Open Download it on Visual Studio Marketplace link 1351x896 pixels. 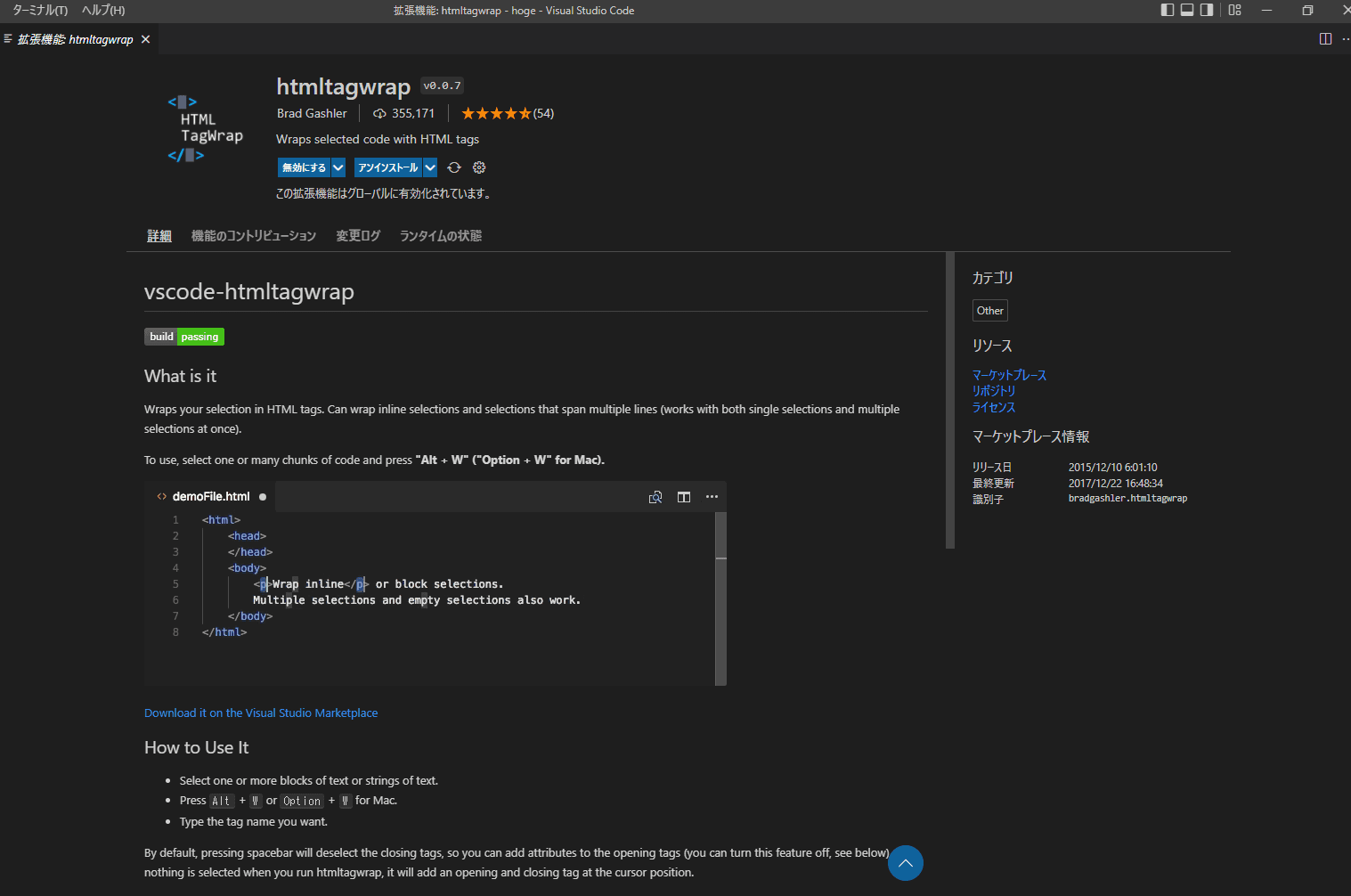[261, 713]
